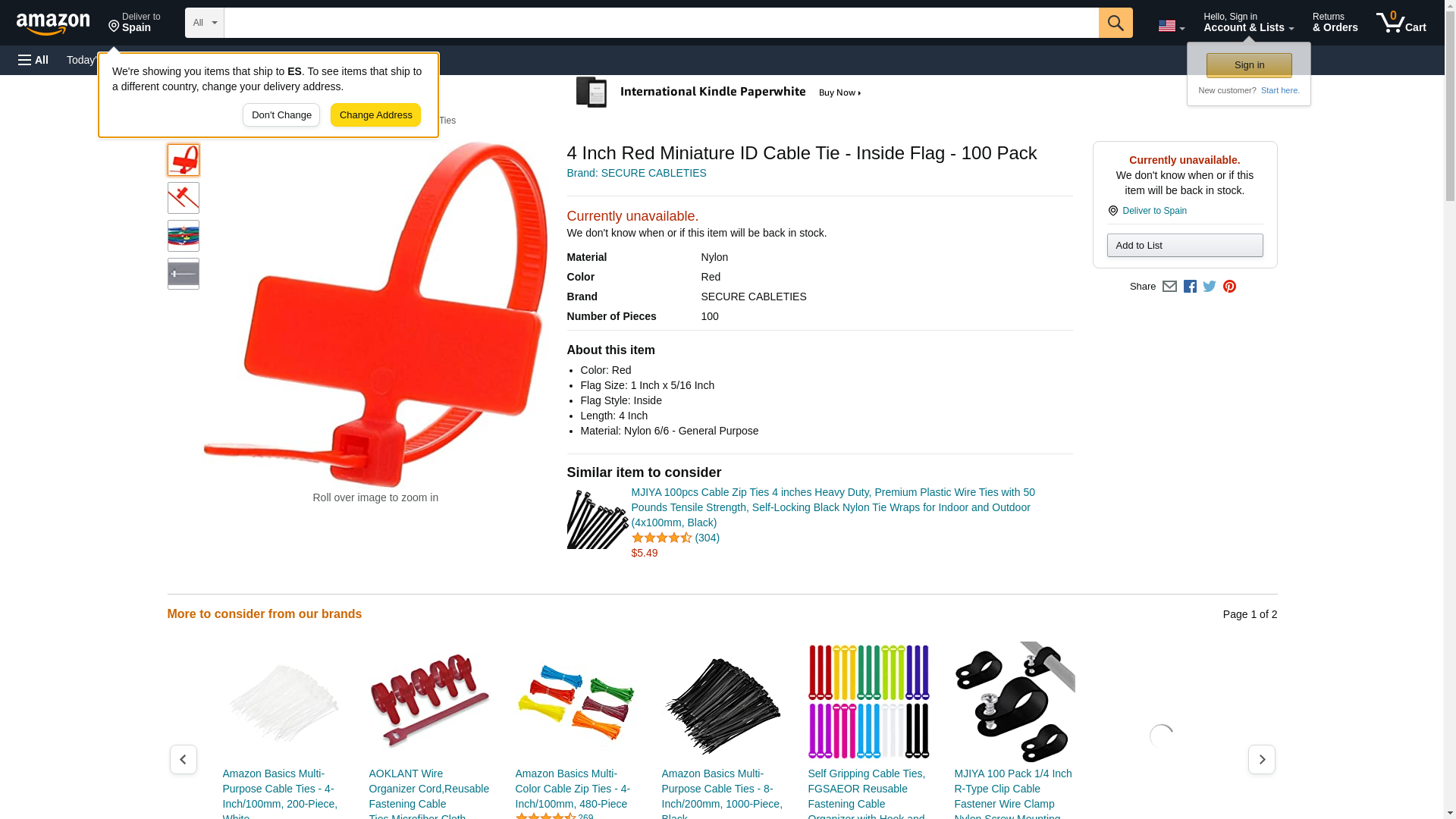Image resolution: width=1456 pixels, height=819 pixels.
Task: Expand Account & Lists menu
Action: (x=1248, y=23)
